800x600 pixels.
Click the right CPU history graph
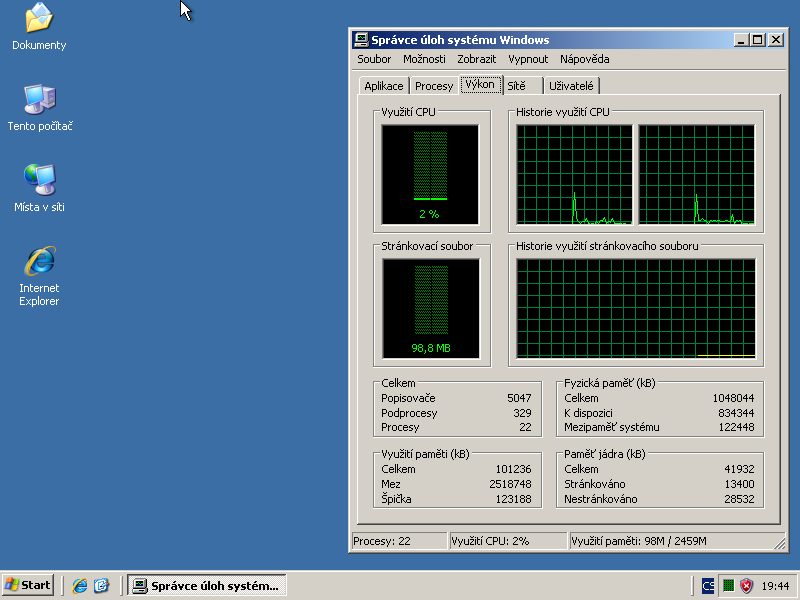(x=696, y=174)
